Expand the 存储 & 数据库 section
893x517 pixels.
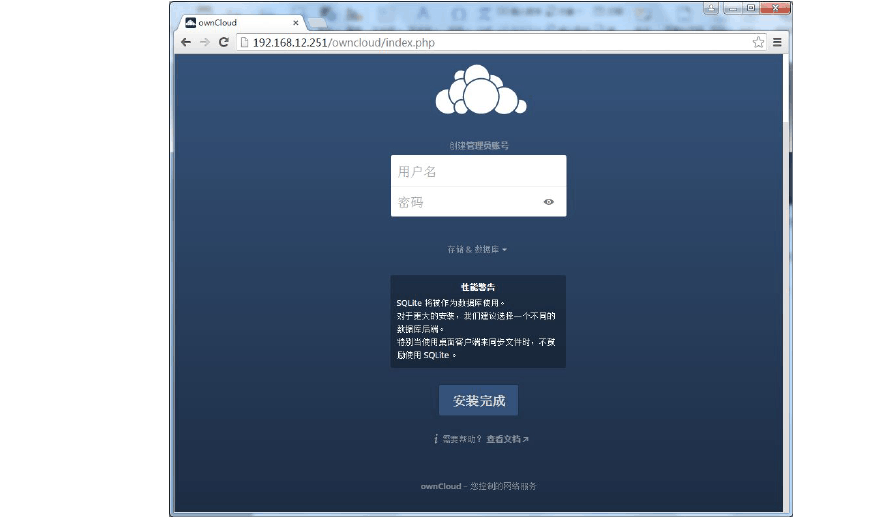[477, 249]
